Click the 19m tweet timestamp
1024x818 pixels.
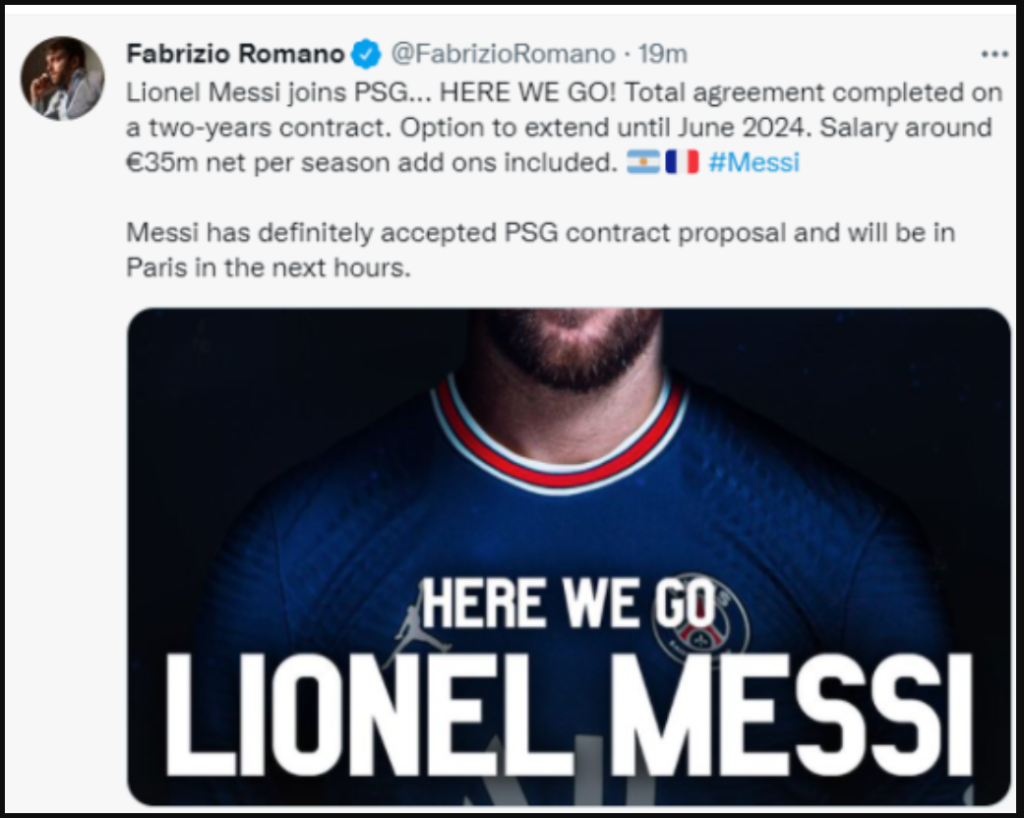coord(663,54)
